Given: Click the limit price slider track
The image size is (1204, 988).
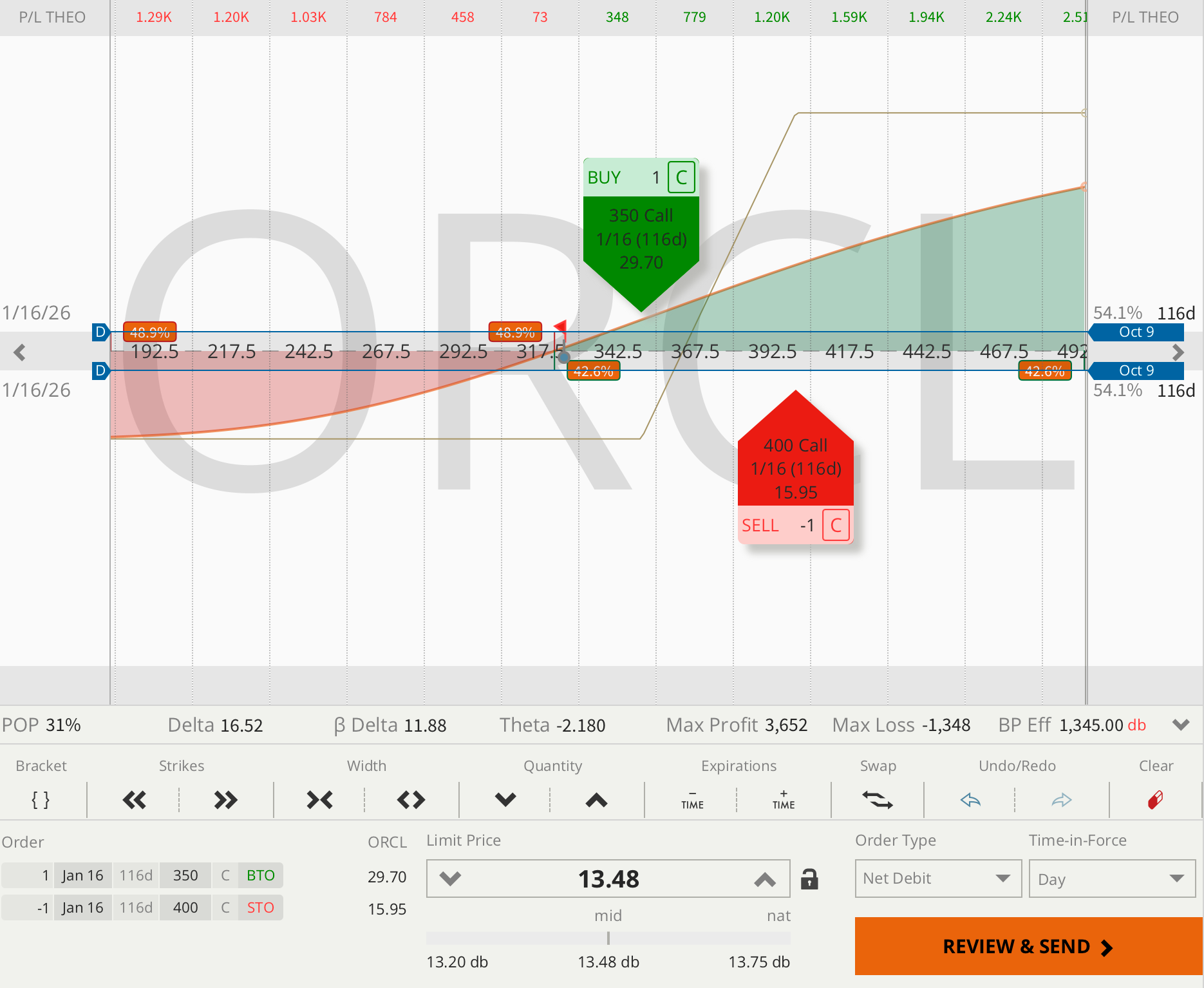Looking at the screenshot, I should tap(608, 938).
